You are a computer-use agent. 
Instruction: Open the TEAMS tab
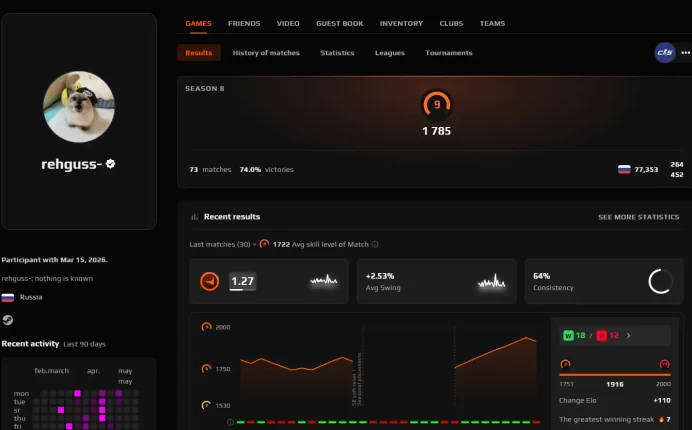492,23
